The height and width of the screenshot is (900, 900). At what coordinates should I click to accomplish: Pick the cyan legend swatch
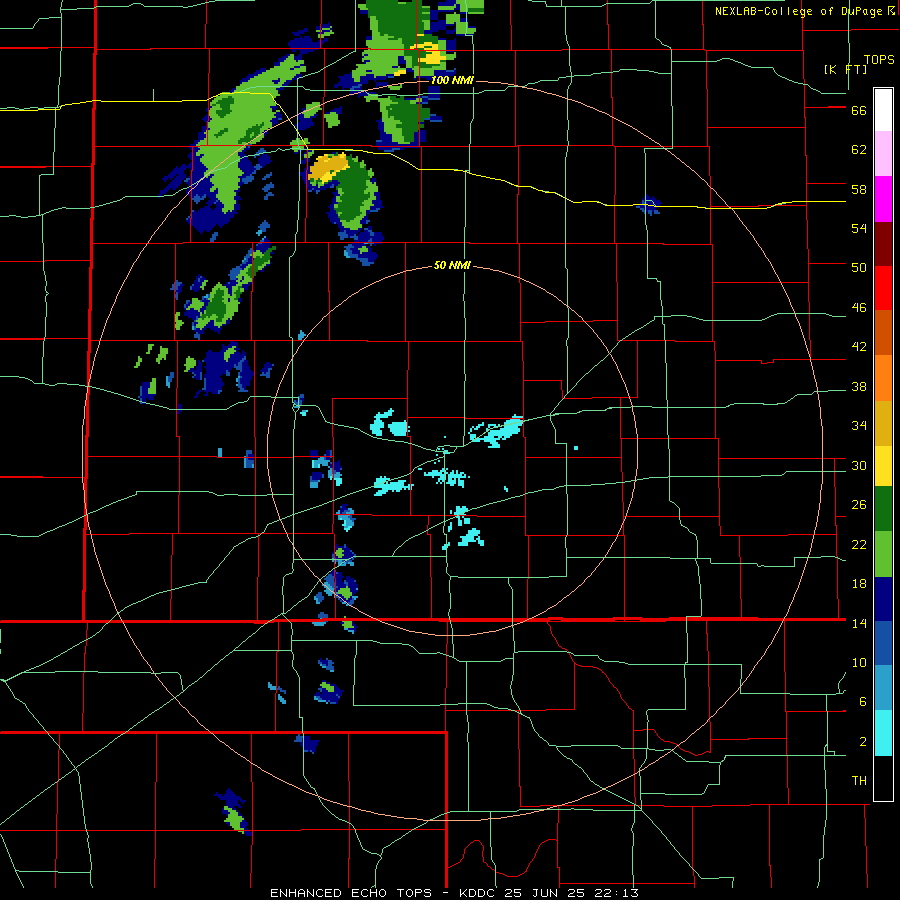pyautogui.click(x=883, y=733)
